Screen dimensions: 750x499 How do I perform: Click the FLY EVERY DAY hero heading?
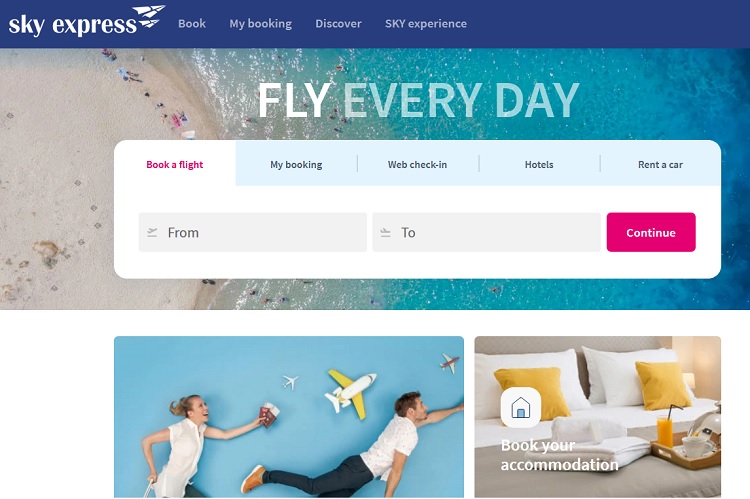coord(419,100)
